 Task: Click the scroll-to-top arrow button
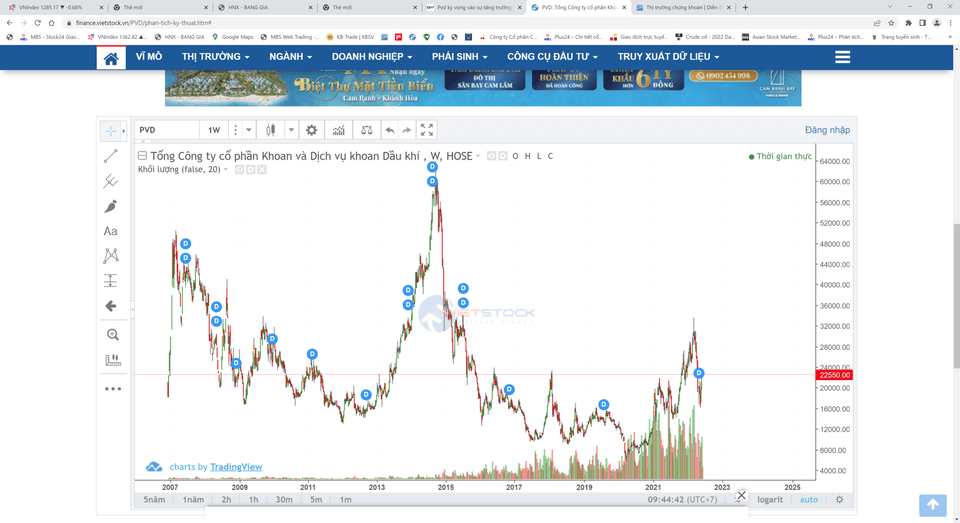pyautogui.click(x=932, y=505)
